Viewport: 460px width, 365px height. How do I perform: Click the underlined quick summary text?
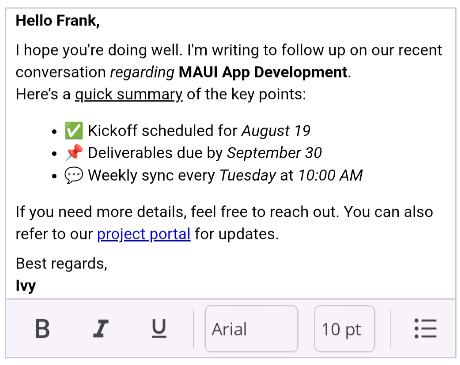point(129,94)
